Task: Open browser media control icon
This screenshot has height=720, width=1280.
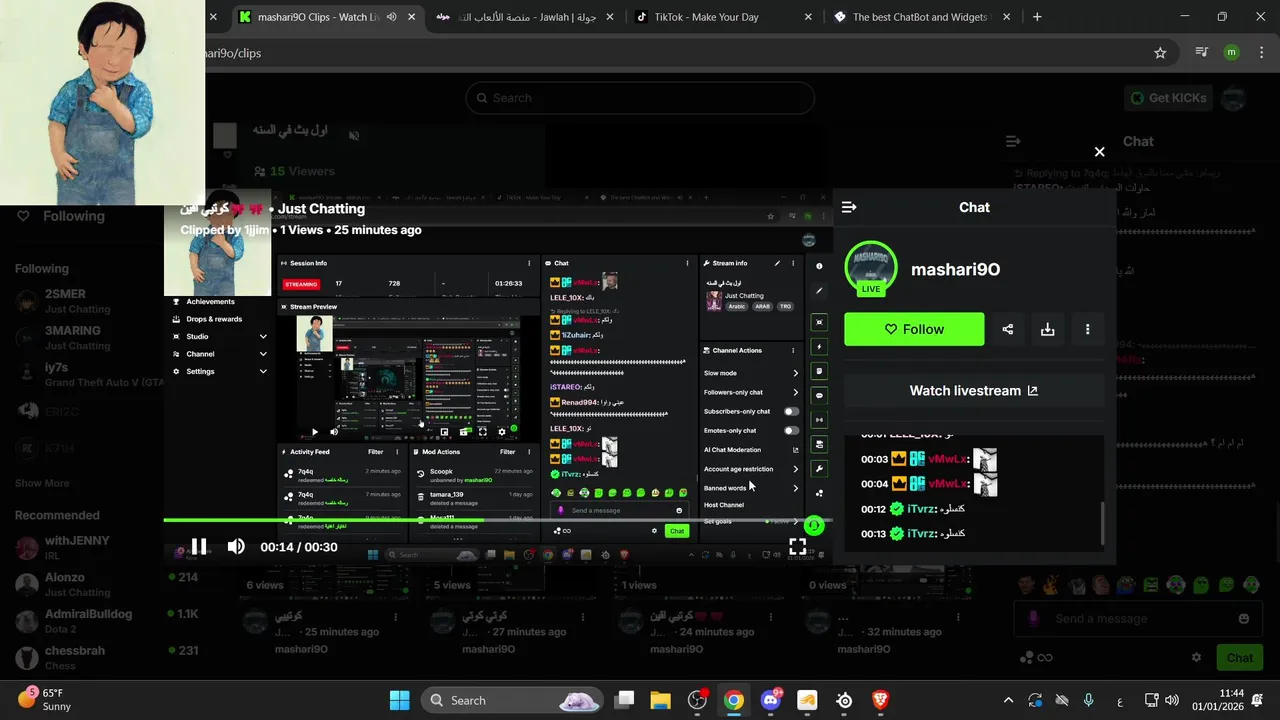Action: [x=1201, y=53]
